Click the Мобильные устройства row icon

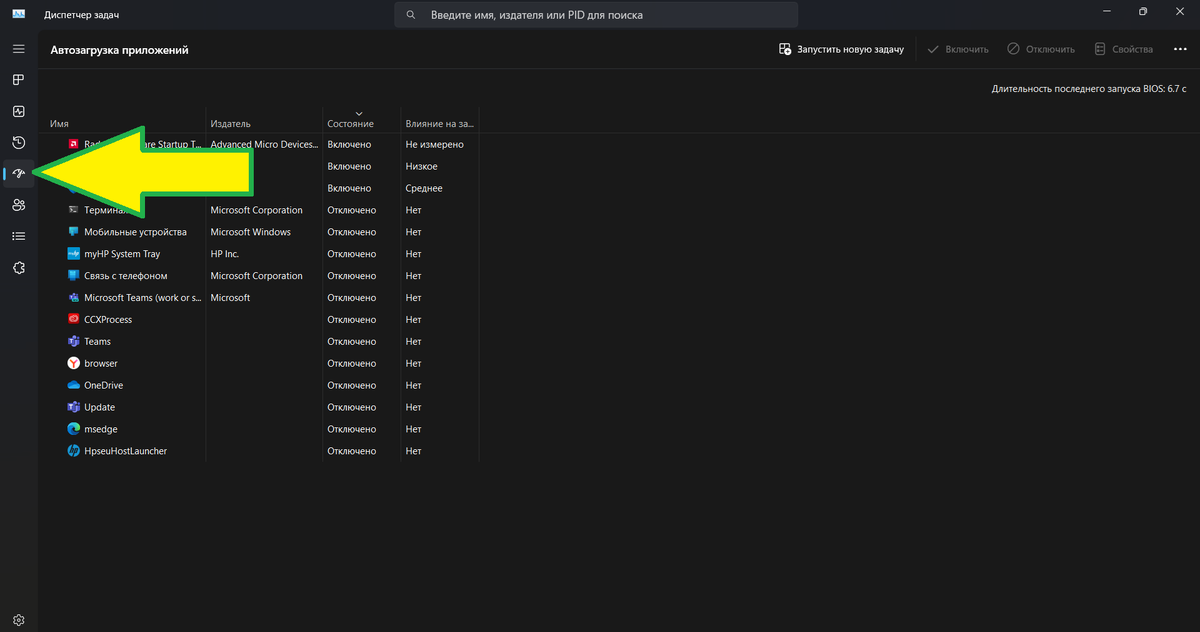74,232
